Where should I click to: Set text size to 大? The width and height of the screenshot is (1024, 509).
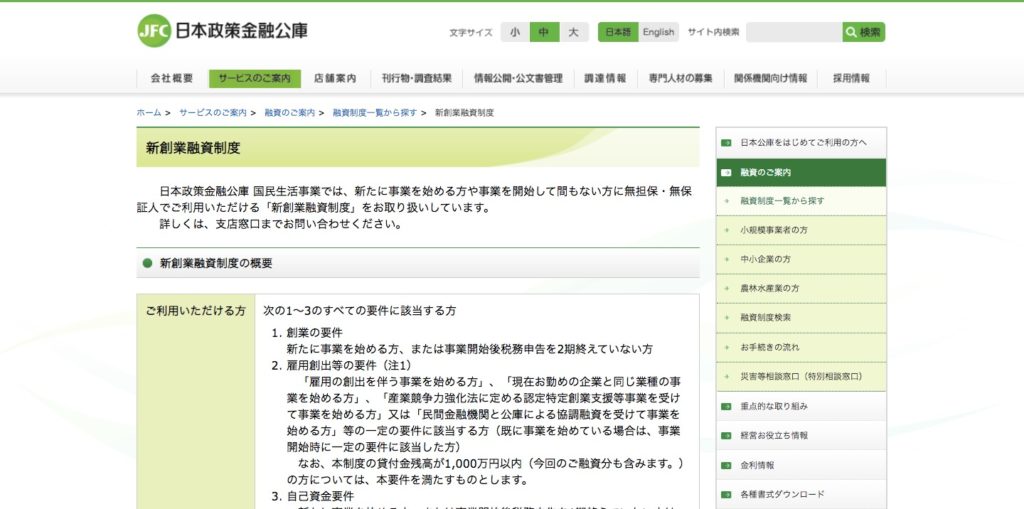(573, 32)
